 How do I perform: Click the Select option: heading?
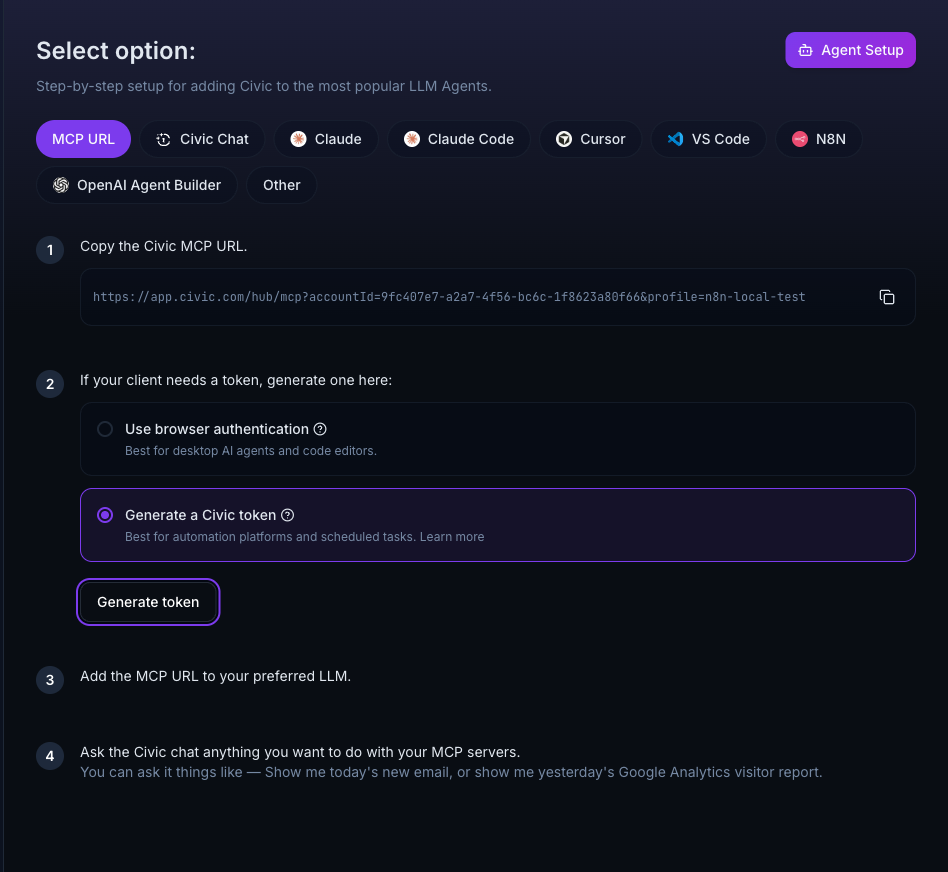116,51
